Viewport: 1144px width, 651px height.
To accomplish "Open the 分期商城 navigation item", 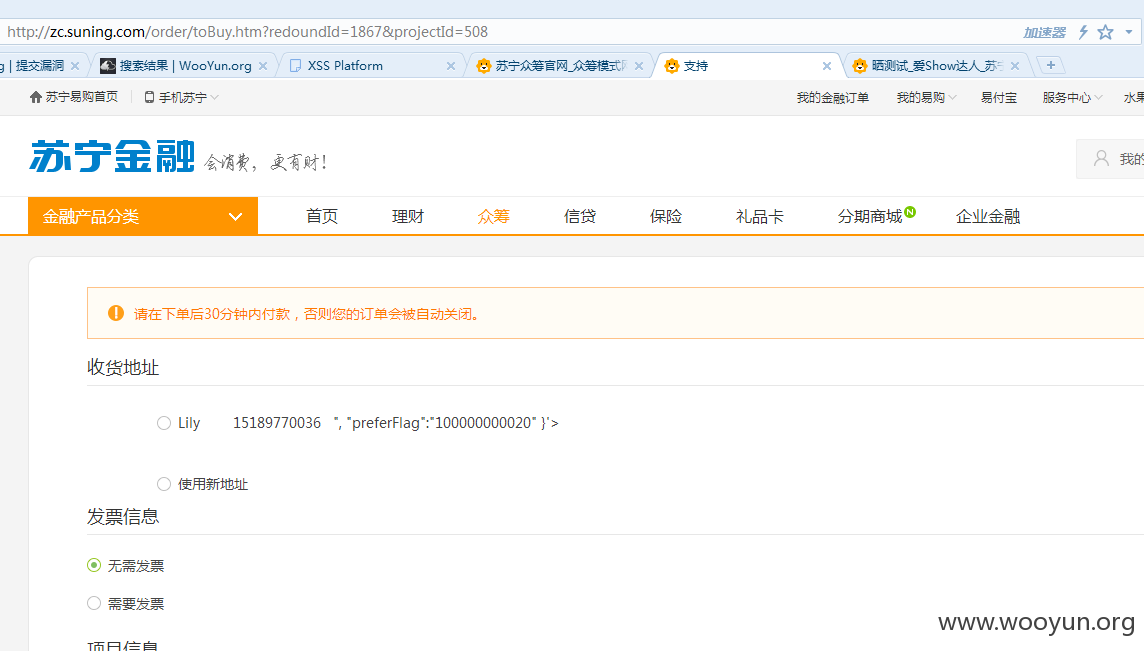I will point(870,216).
